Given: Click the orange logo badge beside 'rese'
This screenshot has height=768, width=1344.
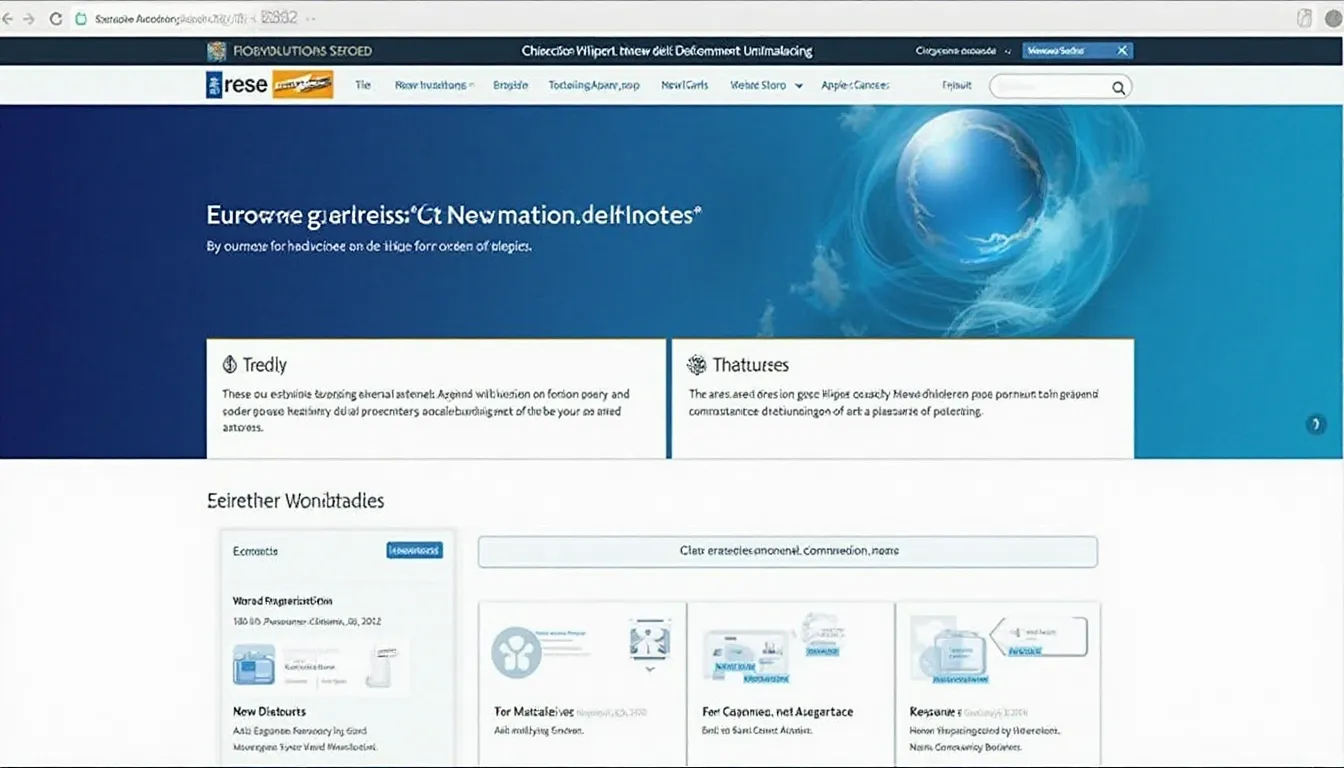Looking at the screenshot, I should [302, 85].
